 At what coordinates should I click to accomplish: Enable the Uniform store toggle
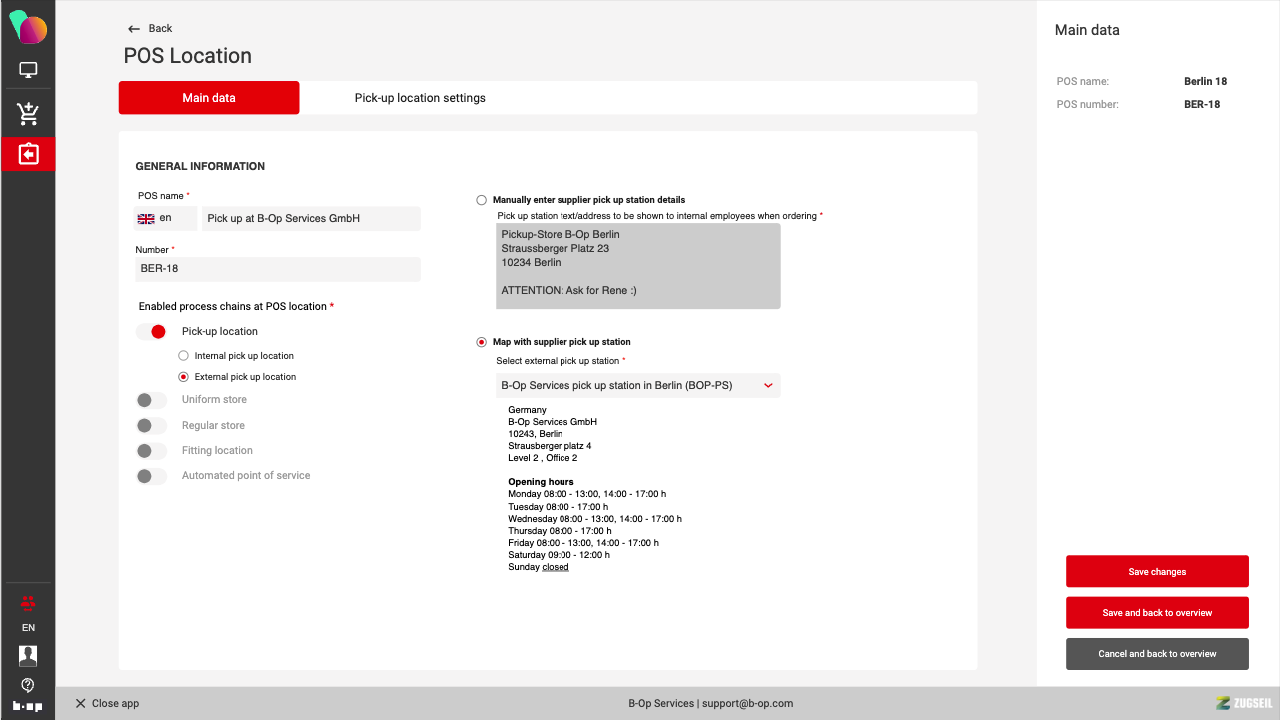tap(151, 400)
